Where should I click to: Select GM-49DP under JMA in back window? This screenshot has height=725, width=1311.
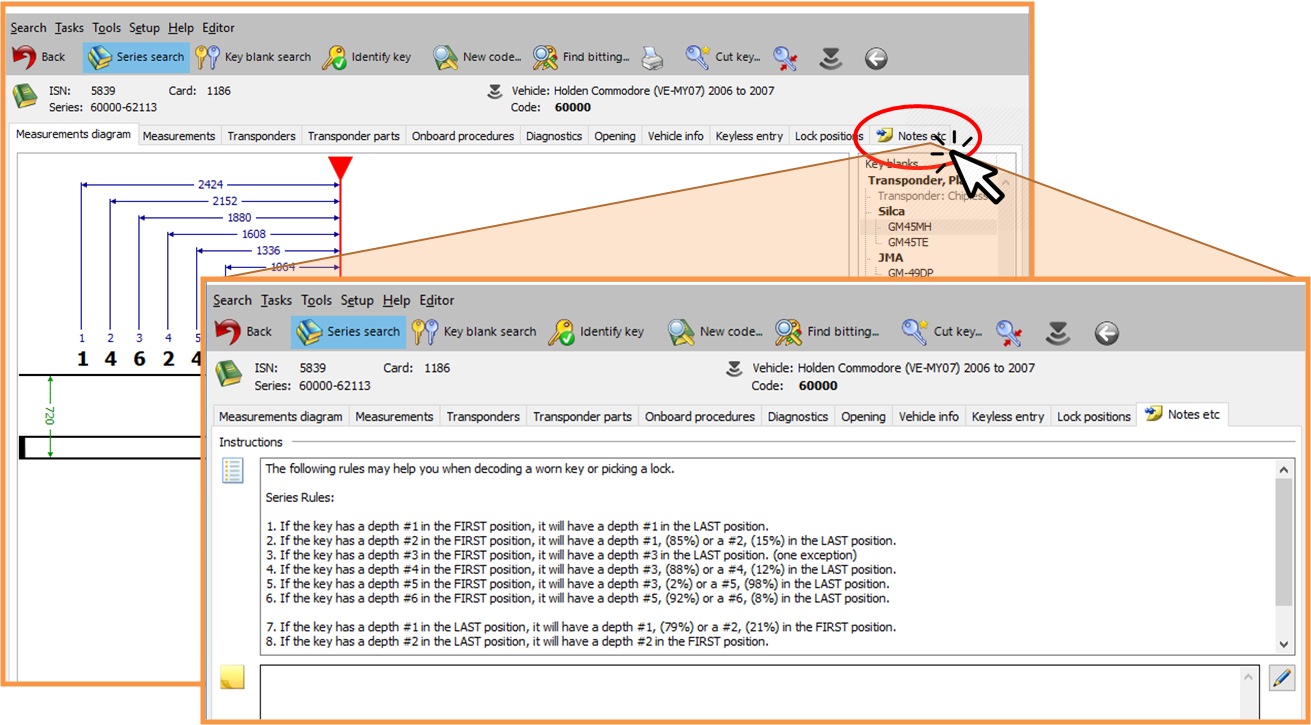pyautogui.click(x=910, y=272)
